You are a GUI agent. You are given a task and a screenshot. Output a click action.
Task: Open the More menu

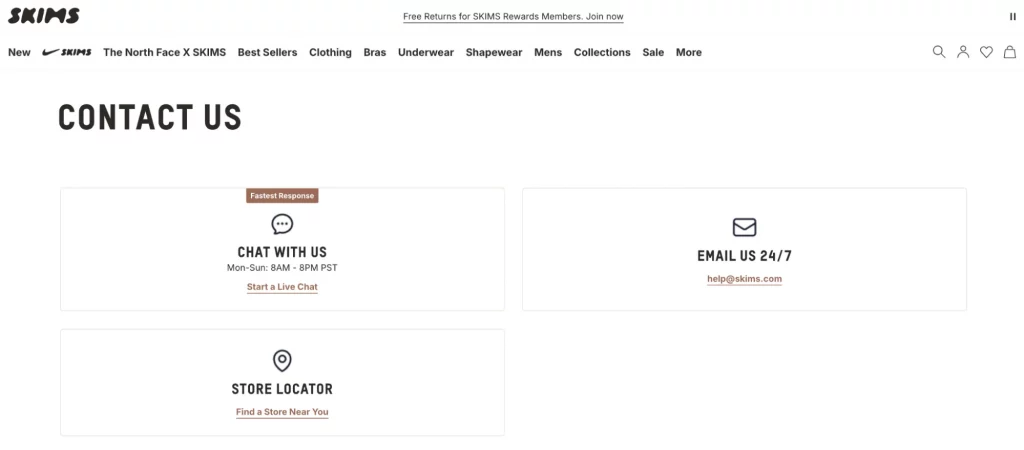click(x=688, y=52)
